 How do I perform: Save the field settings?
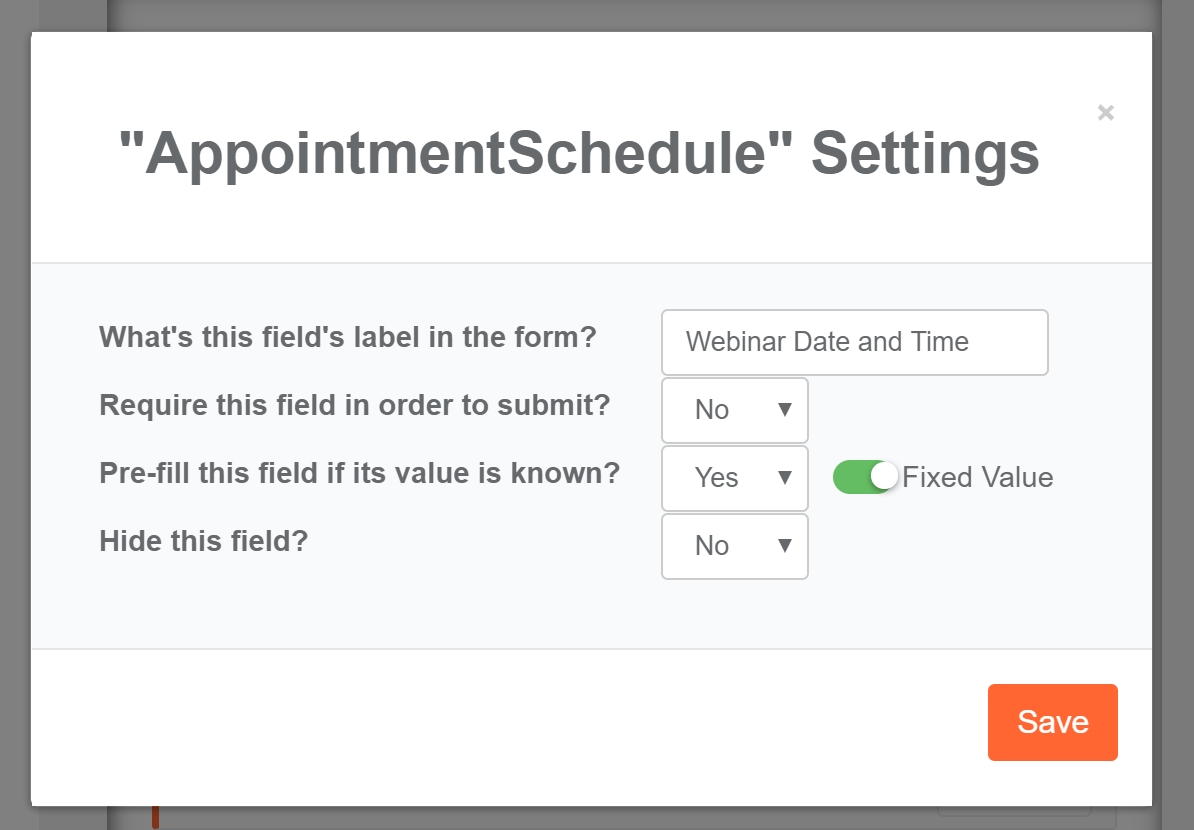pyautogui.click(x=1052, y=722)
